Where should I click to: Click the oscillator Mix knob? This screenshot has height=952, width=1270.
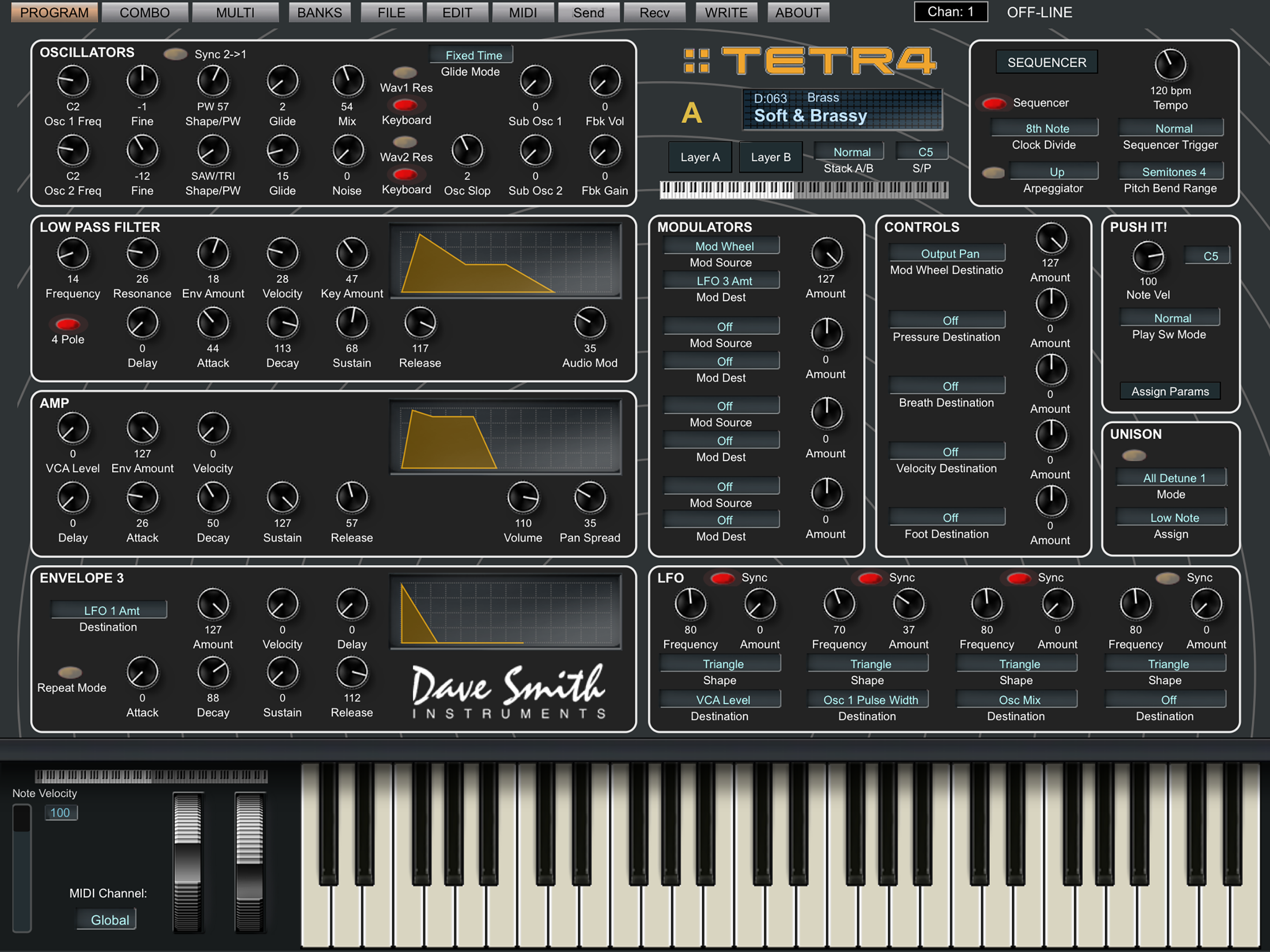pyautogui.click(x=347, y=81)
